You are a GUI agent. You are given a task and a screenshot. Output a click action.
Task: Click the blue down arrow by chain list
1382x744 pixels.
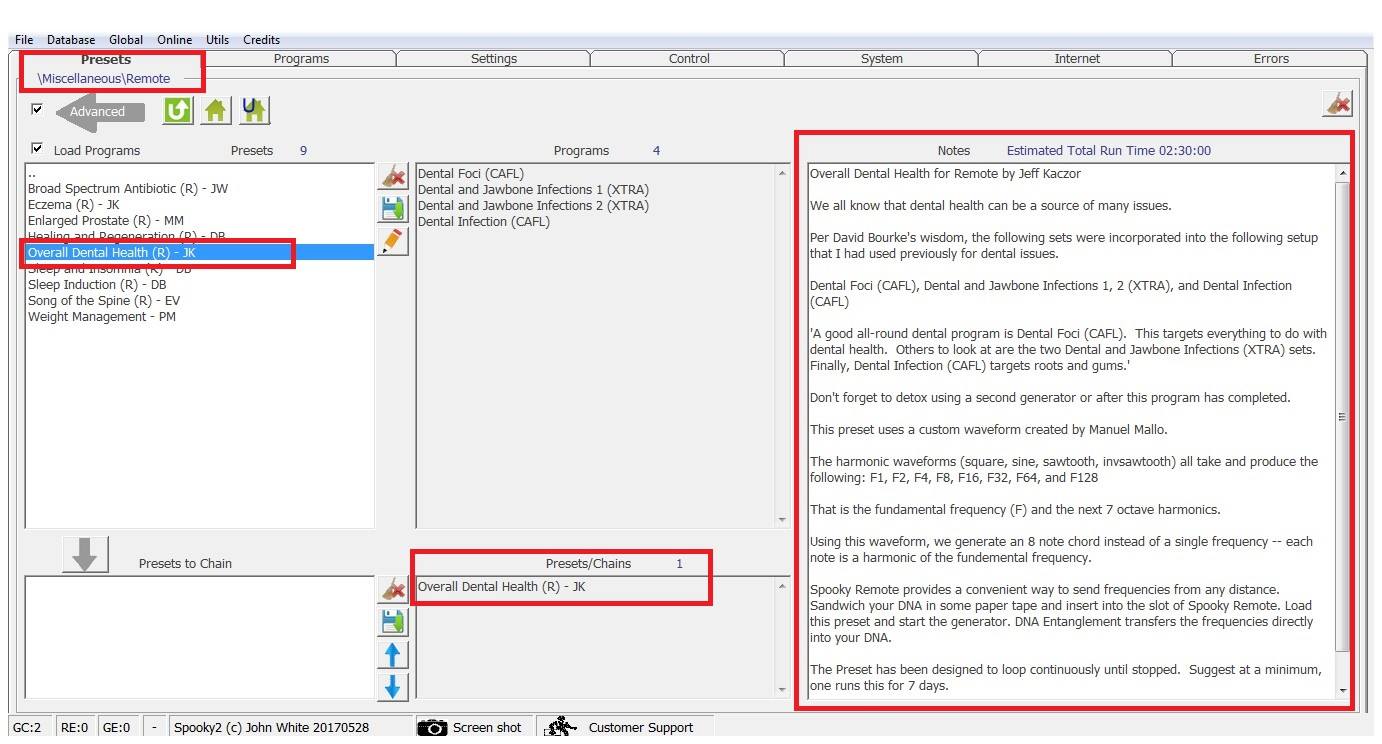(x=393, y=686)
